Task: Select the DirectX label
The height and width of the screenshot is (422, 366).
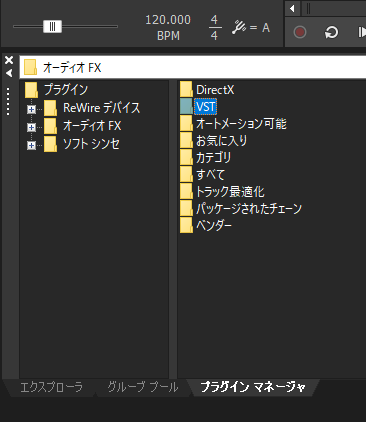Action: coord(215,90)
